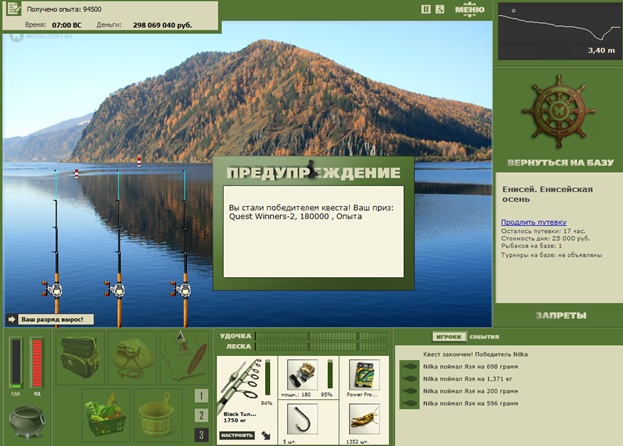The width and height of the screenshot is (623, 446).
Task: Select the reel slot with 95% condition
Action: pyautogui.click(x=308, y=377)
